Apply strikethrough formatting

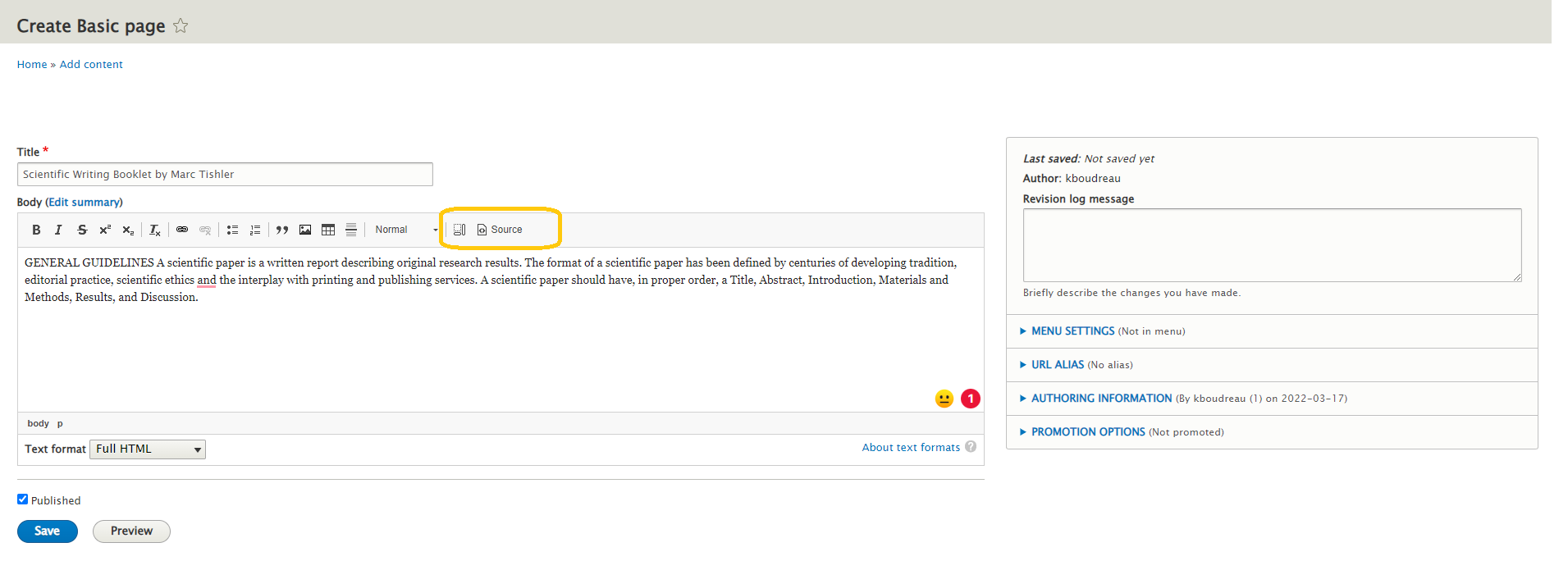pos(82,230)
